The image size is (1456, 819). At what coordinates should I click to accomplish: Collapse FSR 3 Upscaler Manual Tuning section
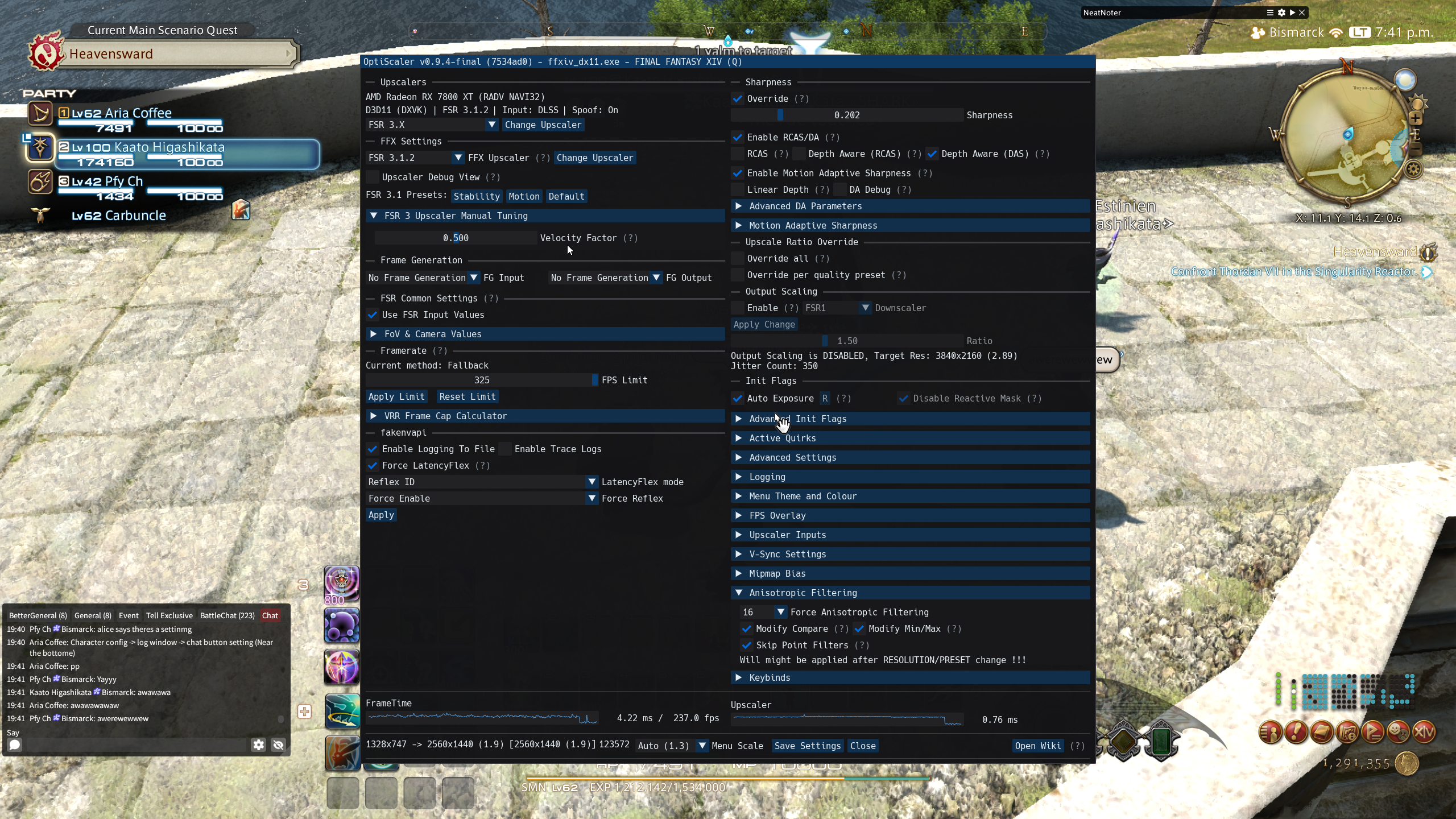tap(545, 216)
